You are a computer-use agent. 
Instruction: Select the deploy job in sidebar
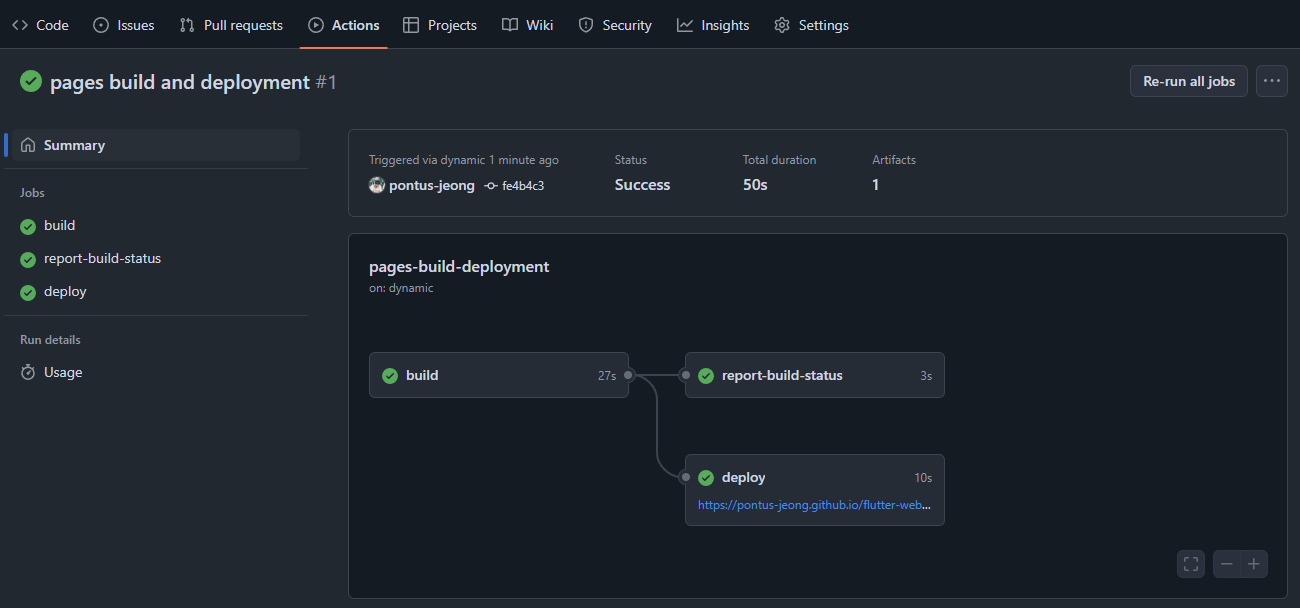[x=65, y=291]
